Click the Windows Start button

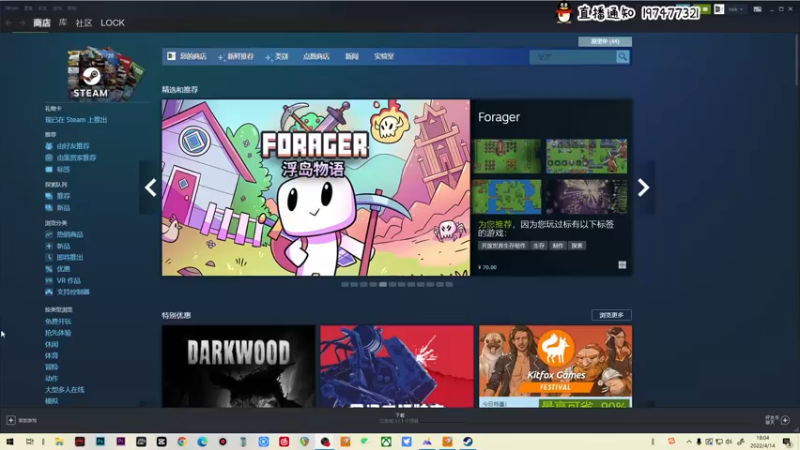10,441
